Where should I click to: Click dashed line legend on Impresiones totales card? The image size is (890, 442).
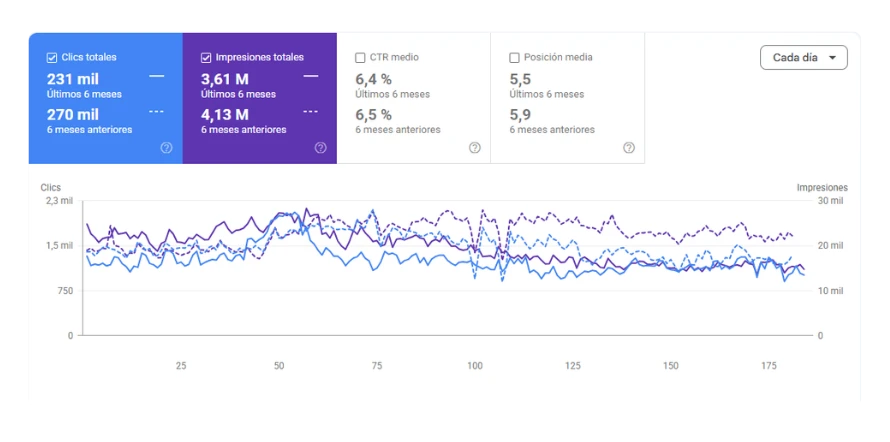311,112
